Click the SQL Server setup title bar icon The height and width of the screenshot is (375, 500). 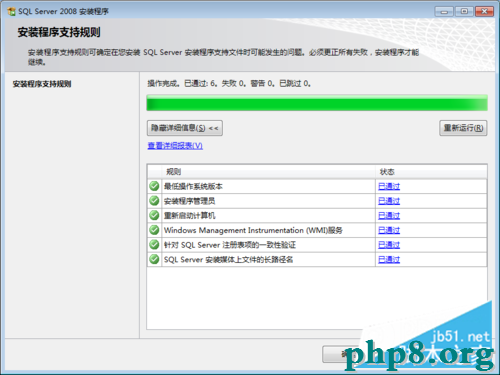(11, 12)
